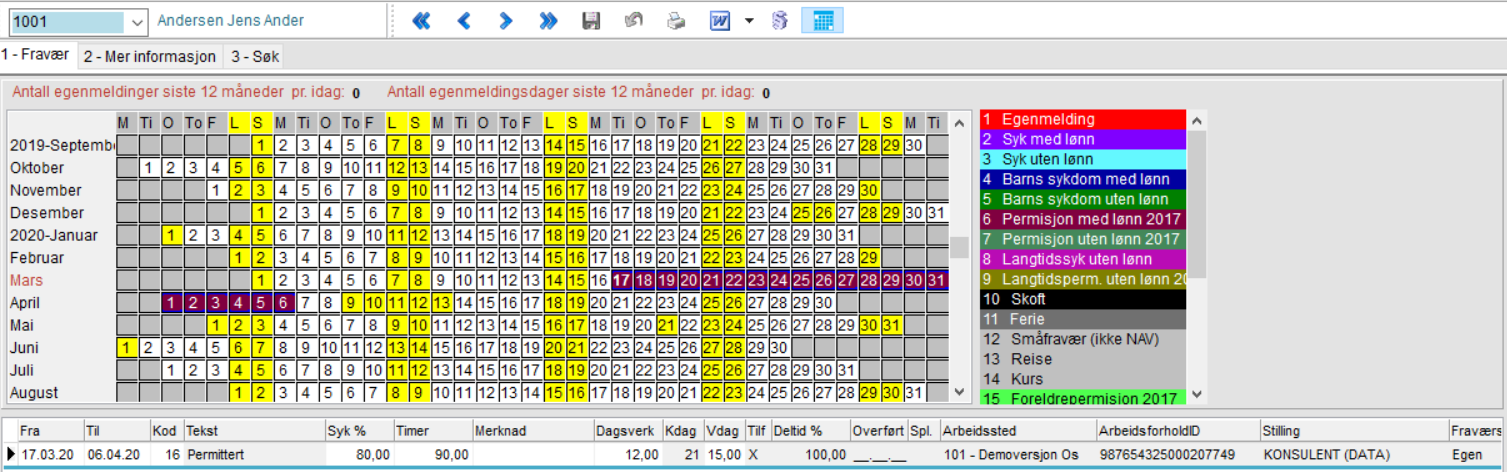Open the dropdown arrow beside Word icon
1507x472 pixels.
[x=749, y=21]
